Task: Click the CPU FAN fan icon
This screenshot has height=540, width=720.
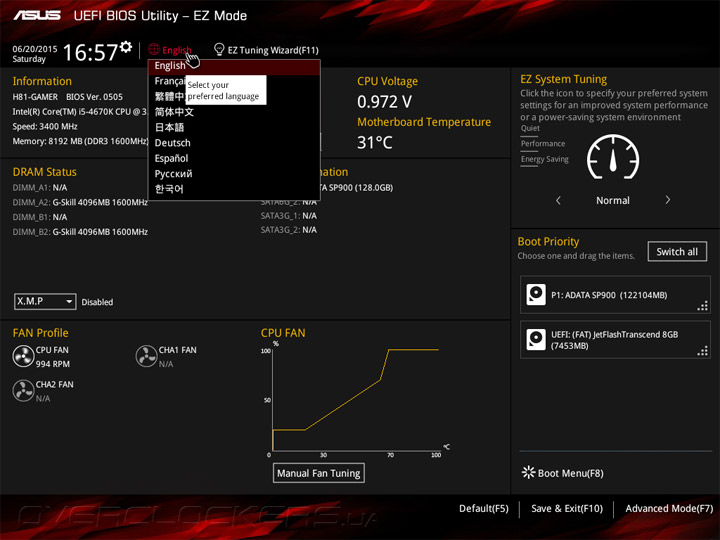Action: (23, 357)
